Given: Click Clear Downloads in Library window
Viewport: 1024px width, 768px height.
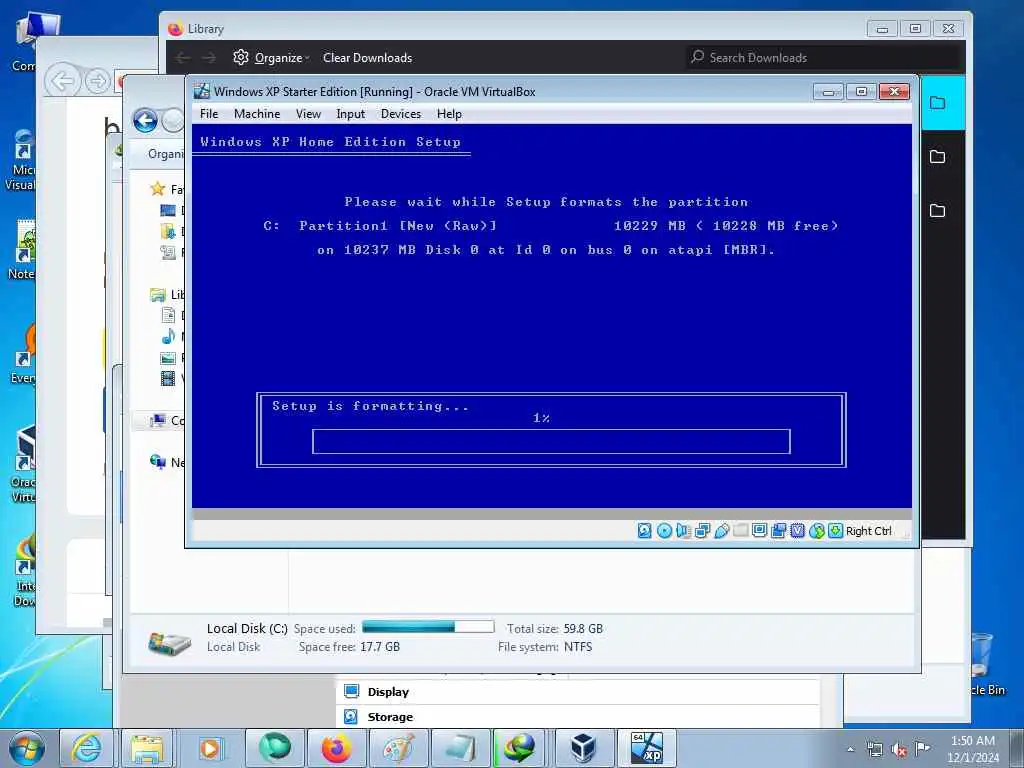Looking at the screenshot, I should pyautogui.click(x=368, y=57).
